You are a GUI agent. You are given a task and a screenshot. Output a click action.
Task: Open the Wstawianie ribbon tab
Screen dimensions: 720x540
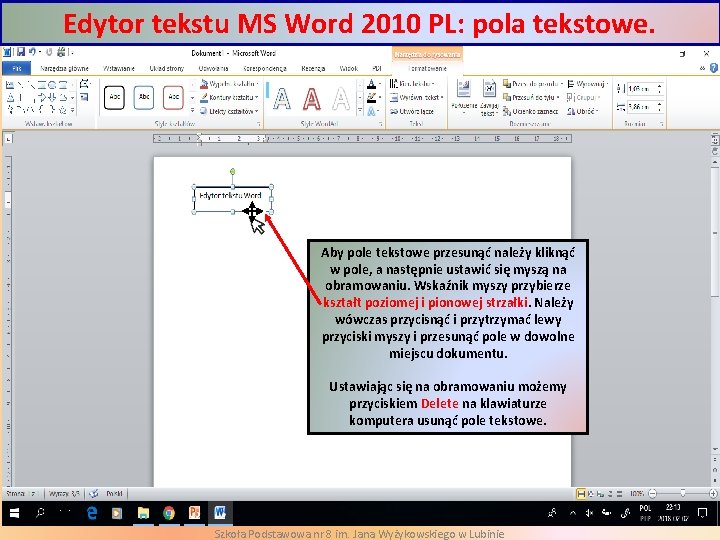pos(119,68)
